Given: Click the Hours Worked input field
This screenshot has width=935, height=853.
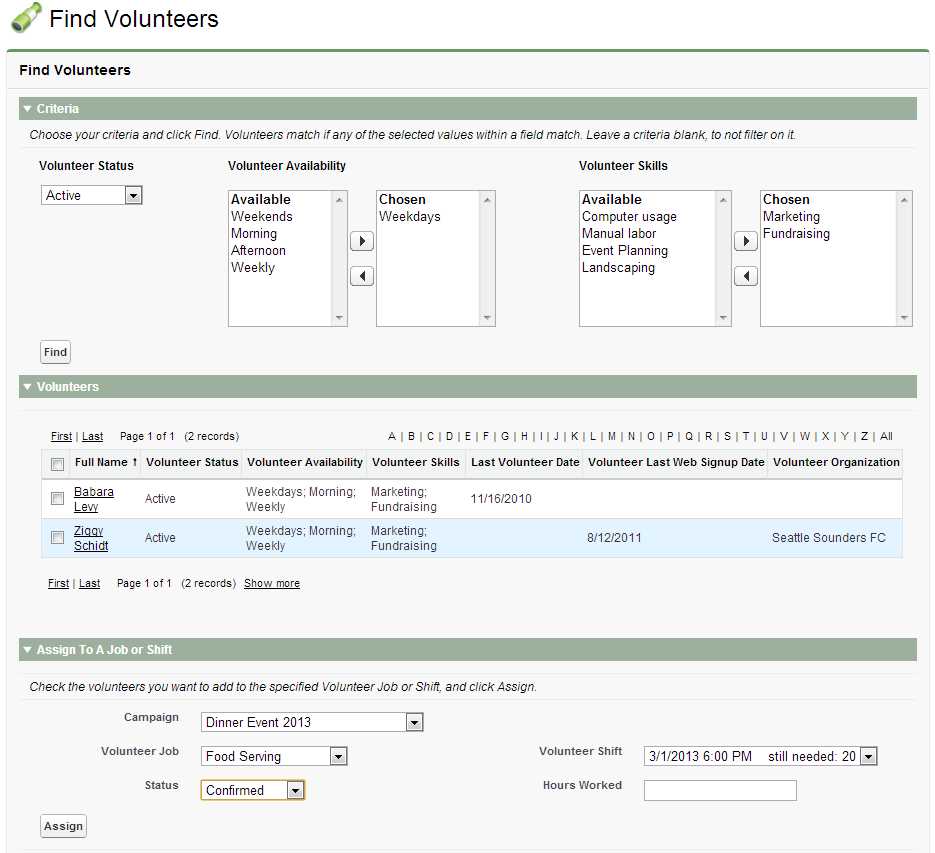Looking at the screenshot, I should pos(720,791).
